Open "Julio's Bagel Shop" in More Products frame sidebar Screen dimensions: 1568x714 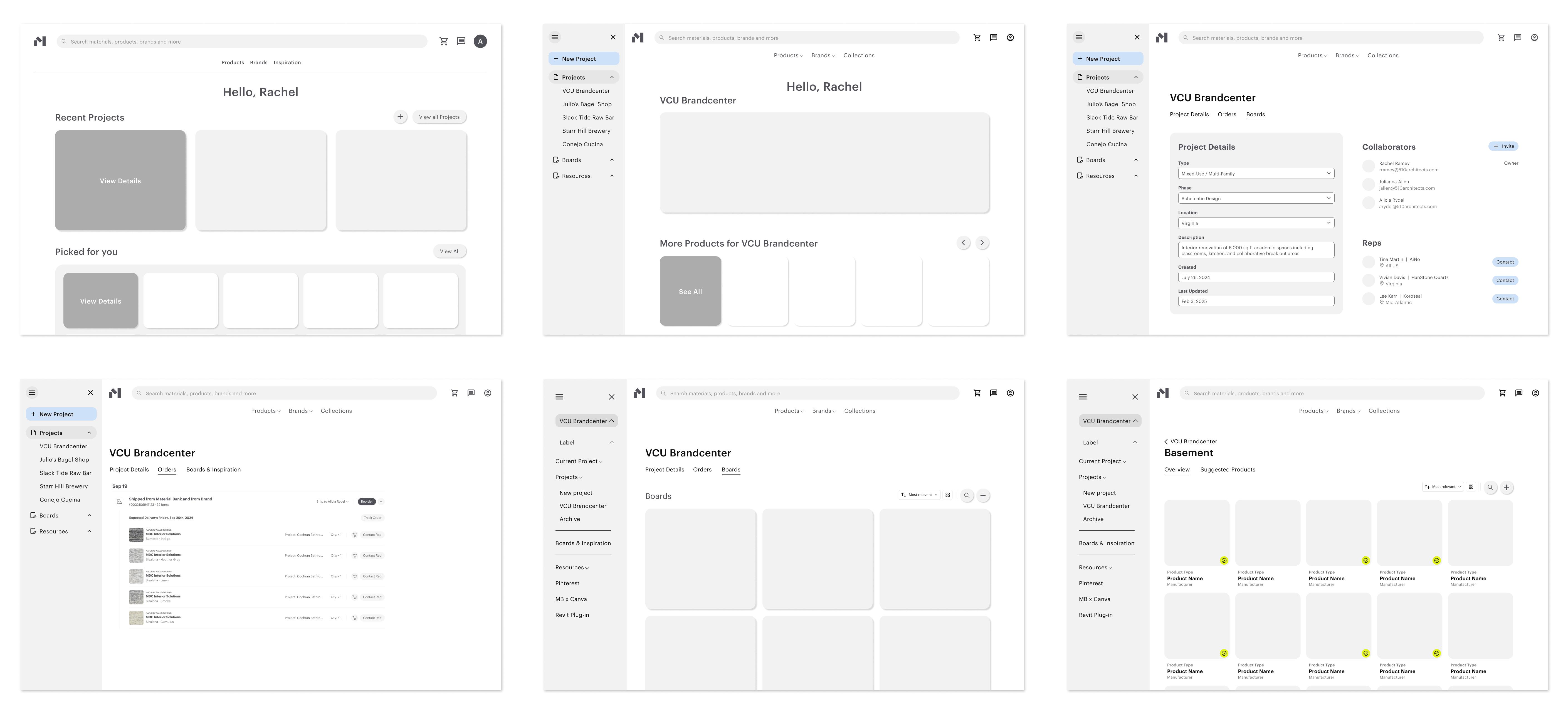click(587, 104)
